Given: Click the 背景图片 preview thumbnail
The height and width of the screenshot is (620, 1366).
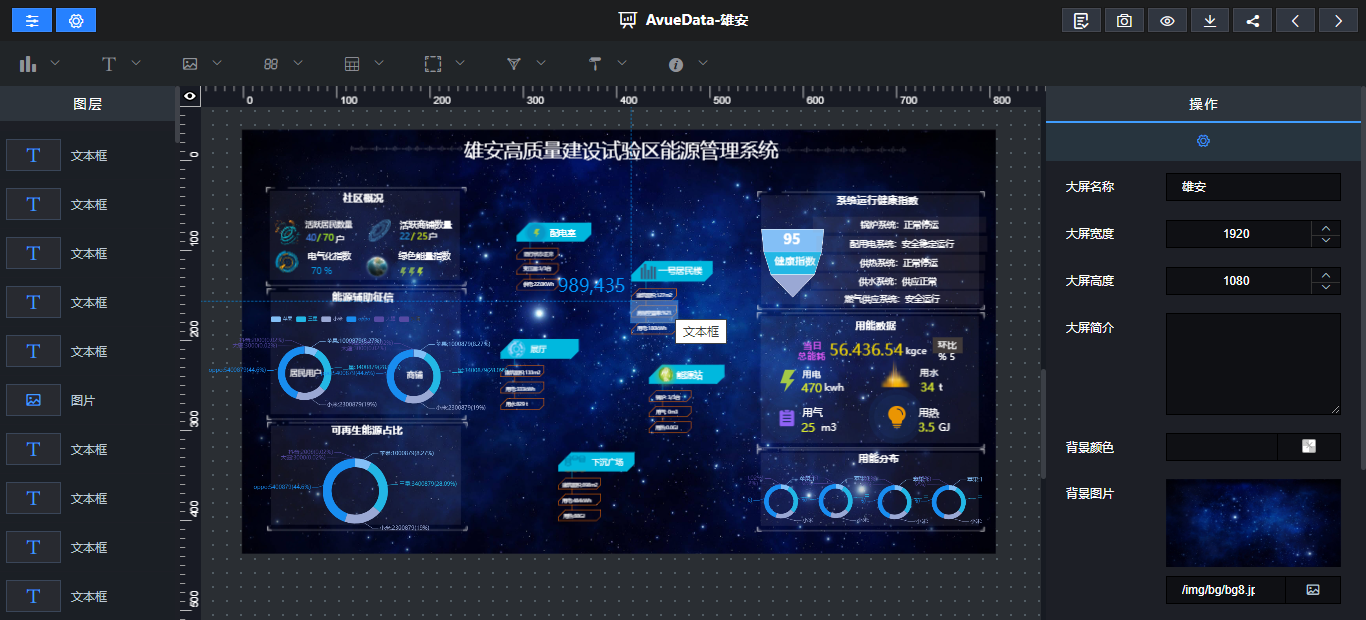Looking at the screenshot, I should pos(1253,523).
